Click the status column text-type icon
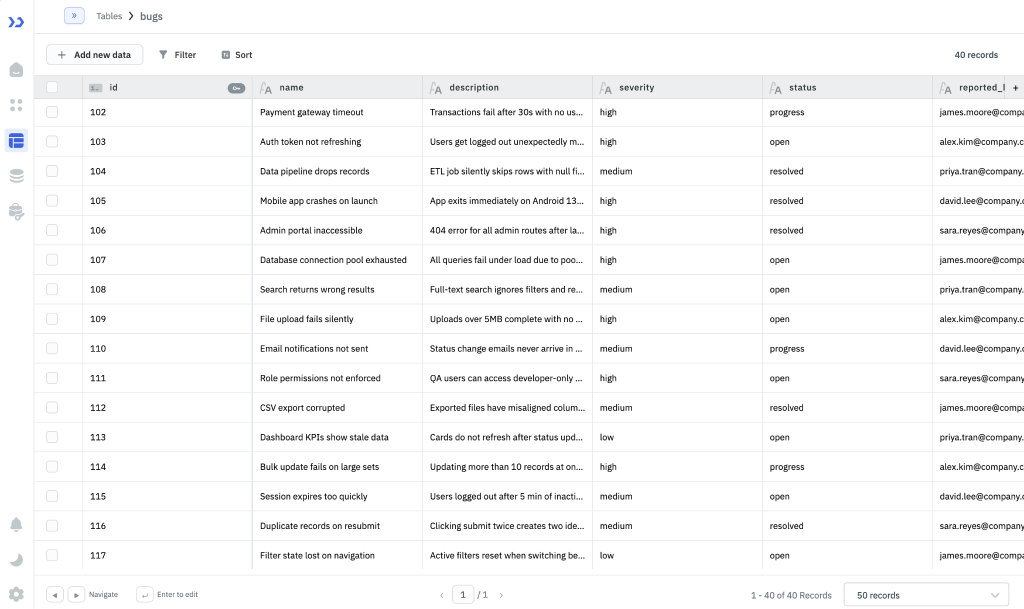The image size is (1024, 609). point(775,88)
